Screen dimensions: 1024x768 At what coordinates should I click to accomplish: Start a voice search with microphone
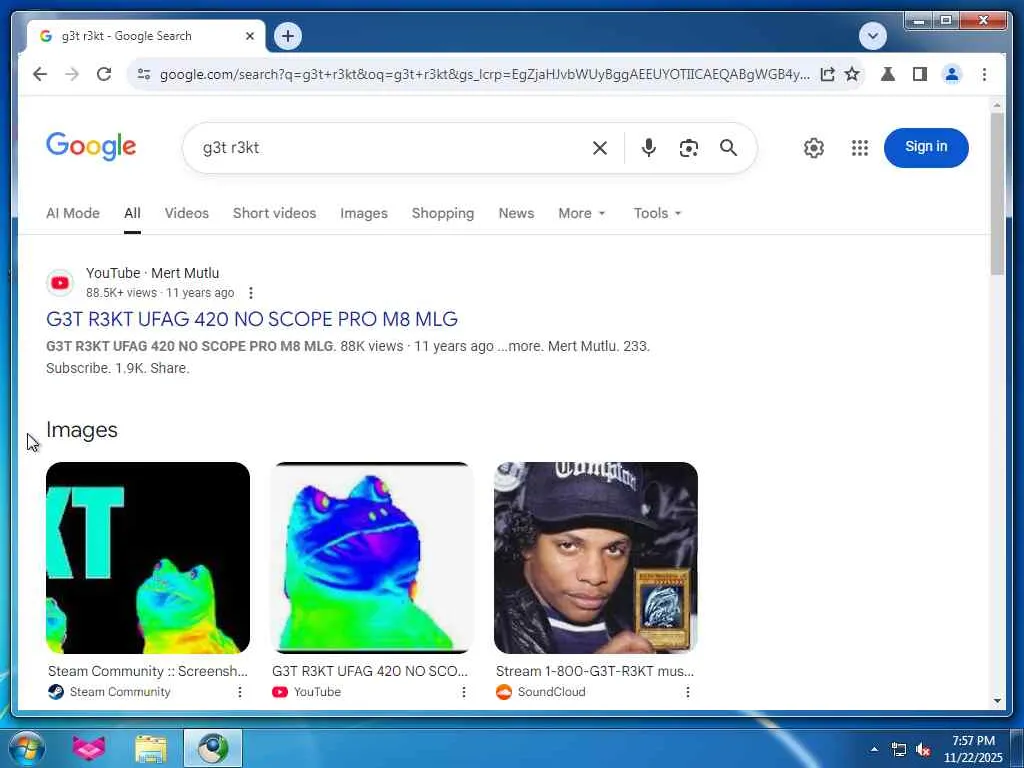pos(648,148)
